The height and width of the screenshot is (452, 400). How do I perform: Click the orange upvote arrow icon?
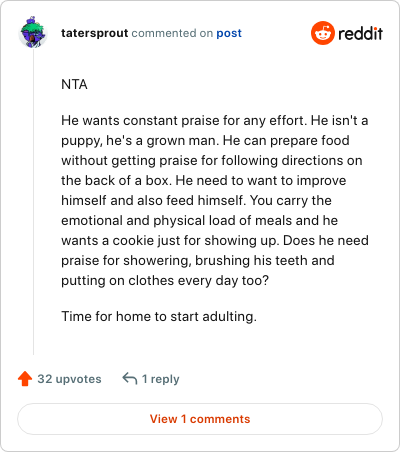point(25,379)
